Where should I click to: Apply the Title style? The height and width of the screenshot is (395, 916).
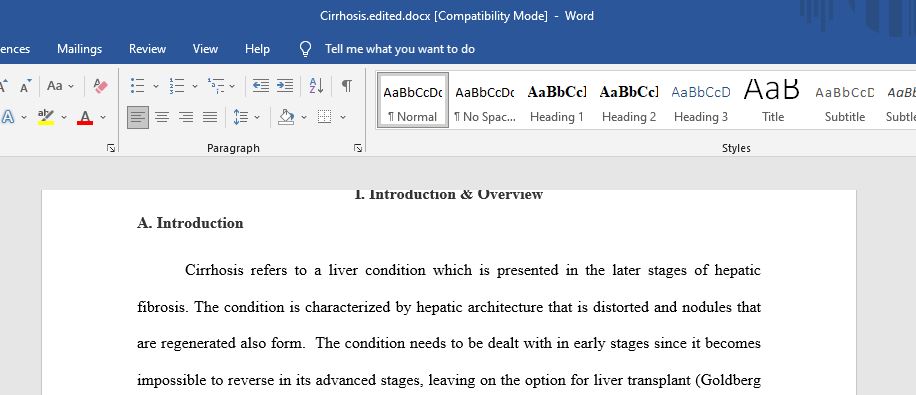click(773, 100)
